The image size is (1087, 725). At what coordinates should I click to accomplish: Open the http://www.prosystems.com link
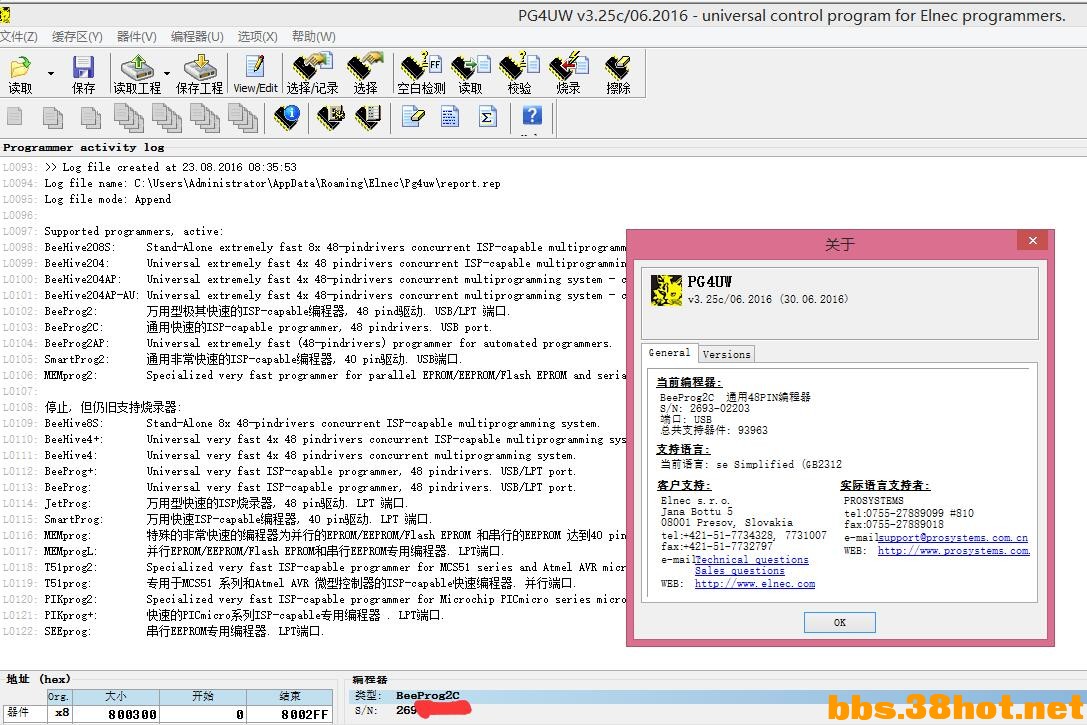click(x=954, y=551)
